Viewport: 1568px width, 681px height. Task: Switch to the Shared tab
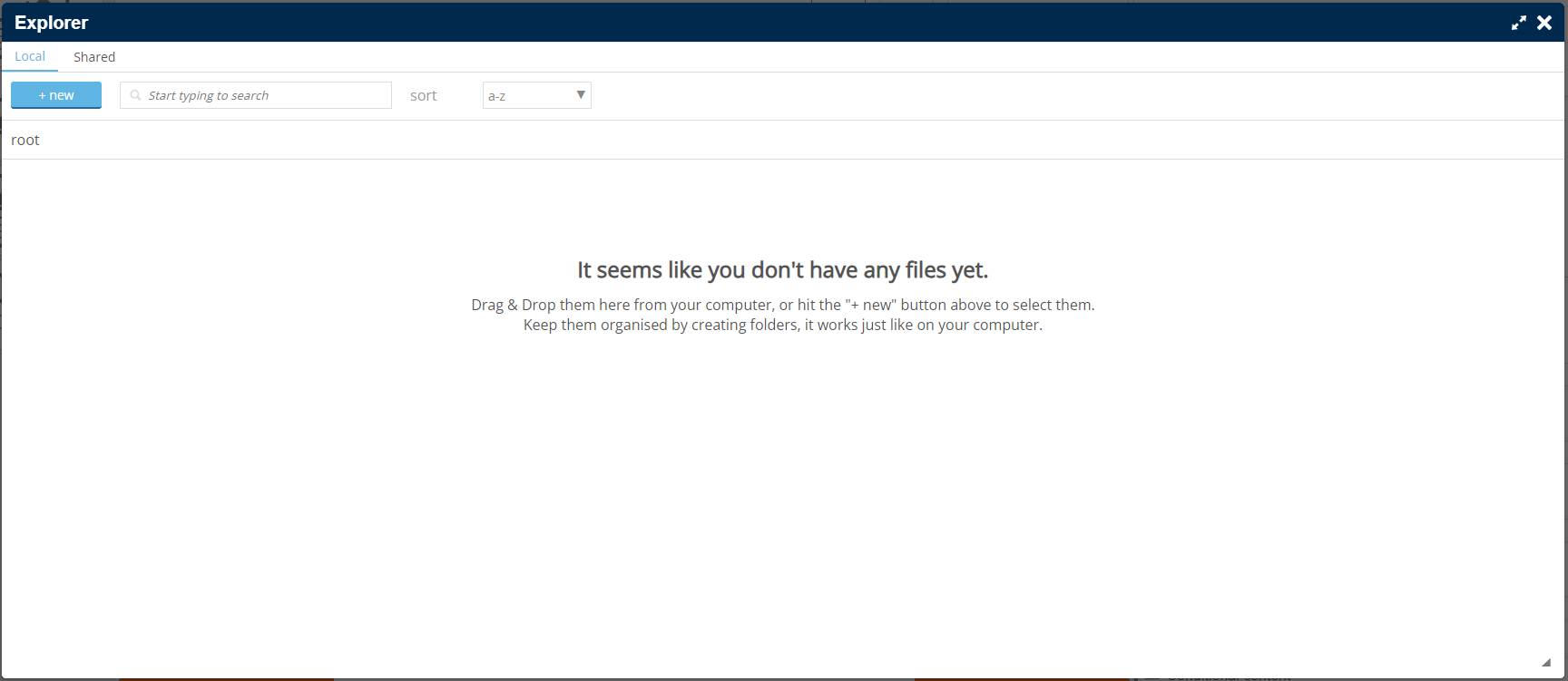pyautogui.click(x=94, y=57)
